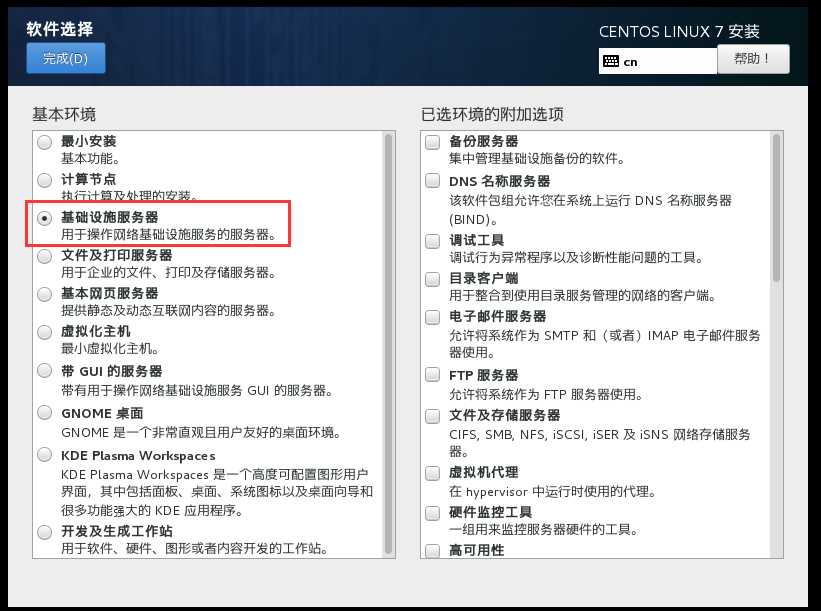821x611 pixels.
Task: Choose the 开发及生成工作站 environment
Action: [x=45, y=532]
